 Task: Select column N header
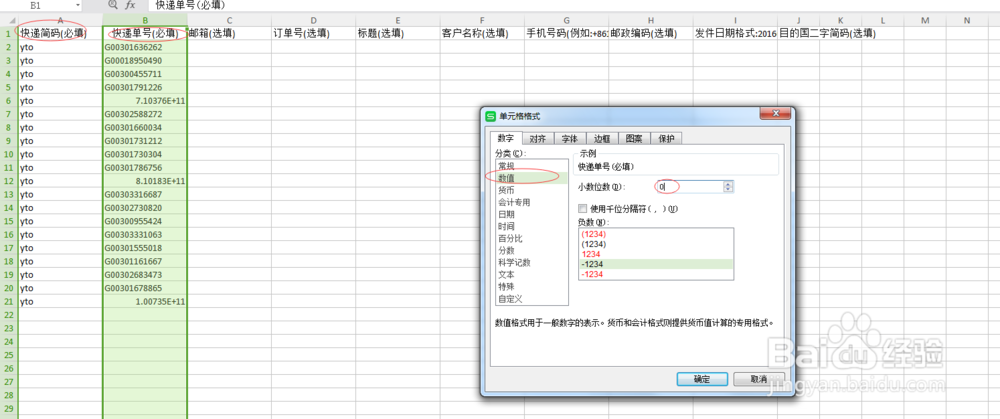967,20
